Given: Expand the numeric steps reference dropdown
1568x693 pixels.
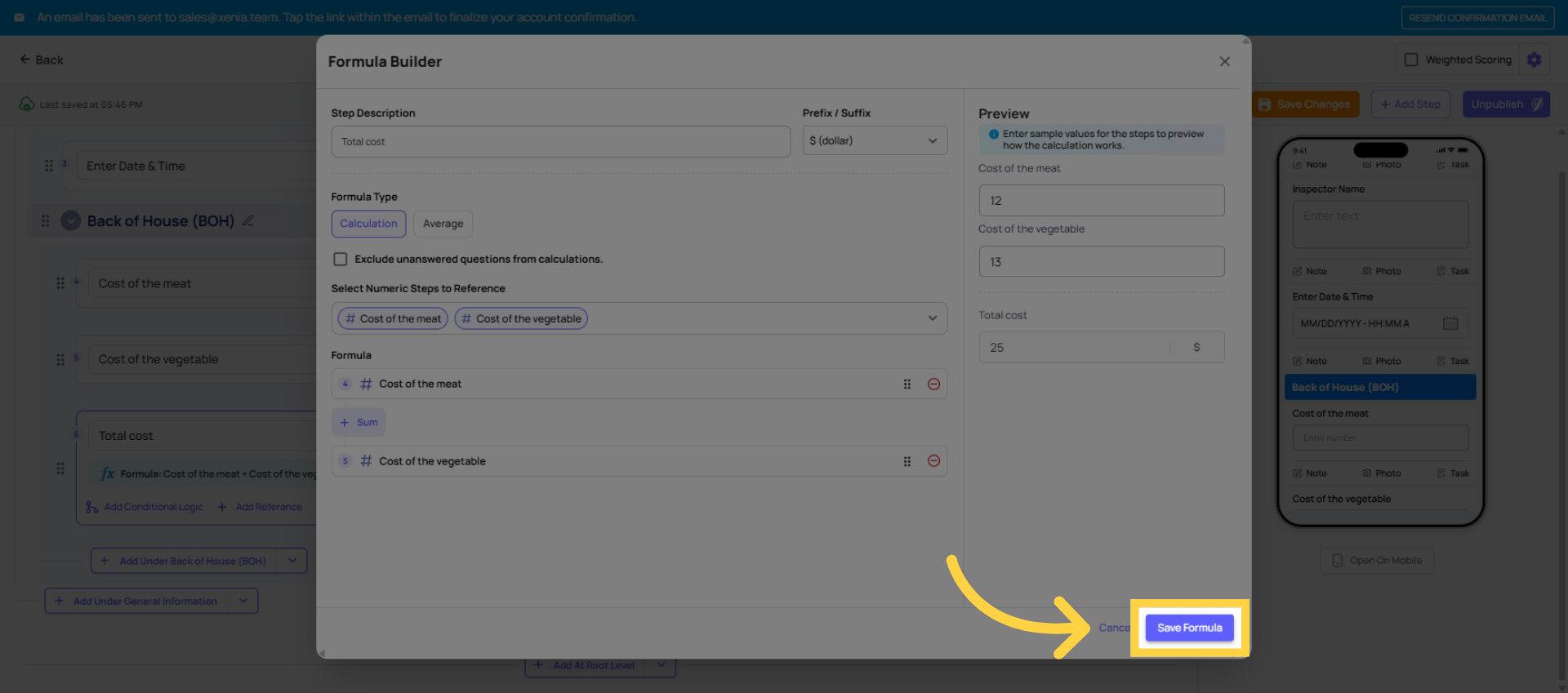Looking at the screenshot, I should [932, 318].
